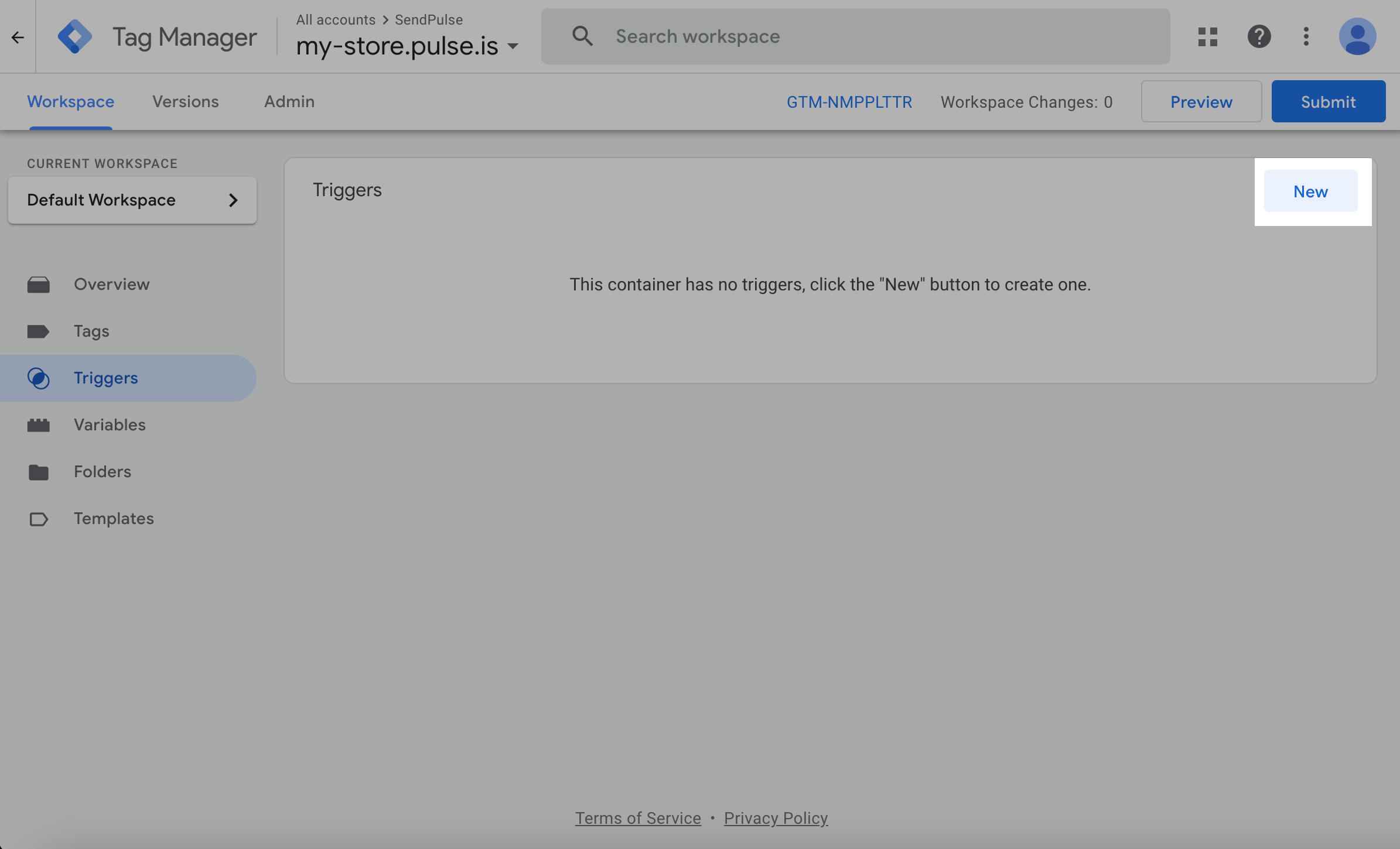Open the Google apps grid
The image size is (1400, 849).
pos(1208,37)
